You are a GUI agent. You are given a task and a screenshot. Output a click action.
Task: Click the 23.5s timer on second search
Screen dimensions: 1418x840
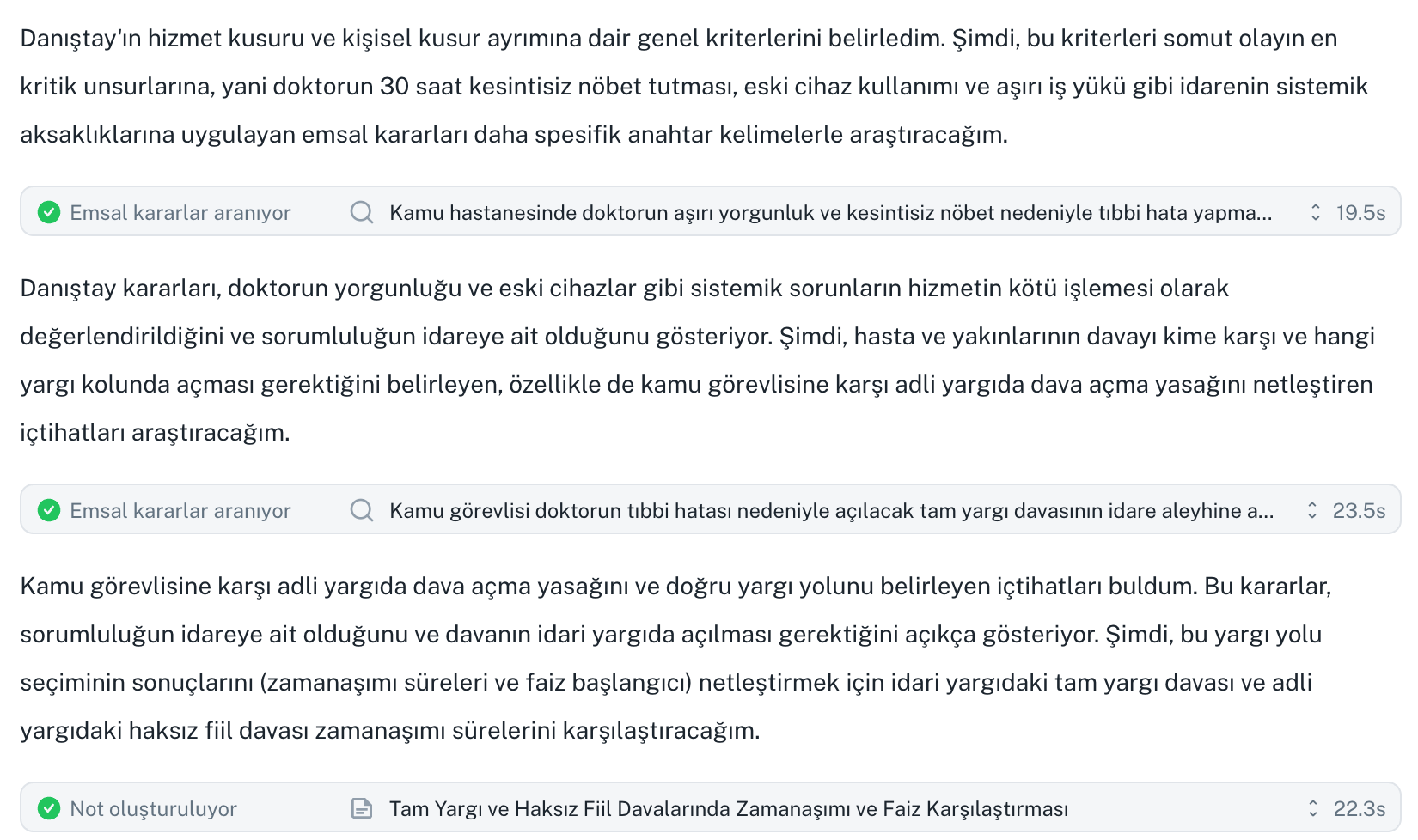tap(1359, 509)
